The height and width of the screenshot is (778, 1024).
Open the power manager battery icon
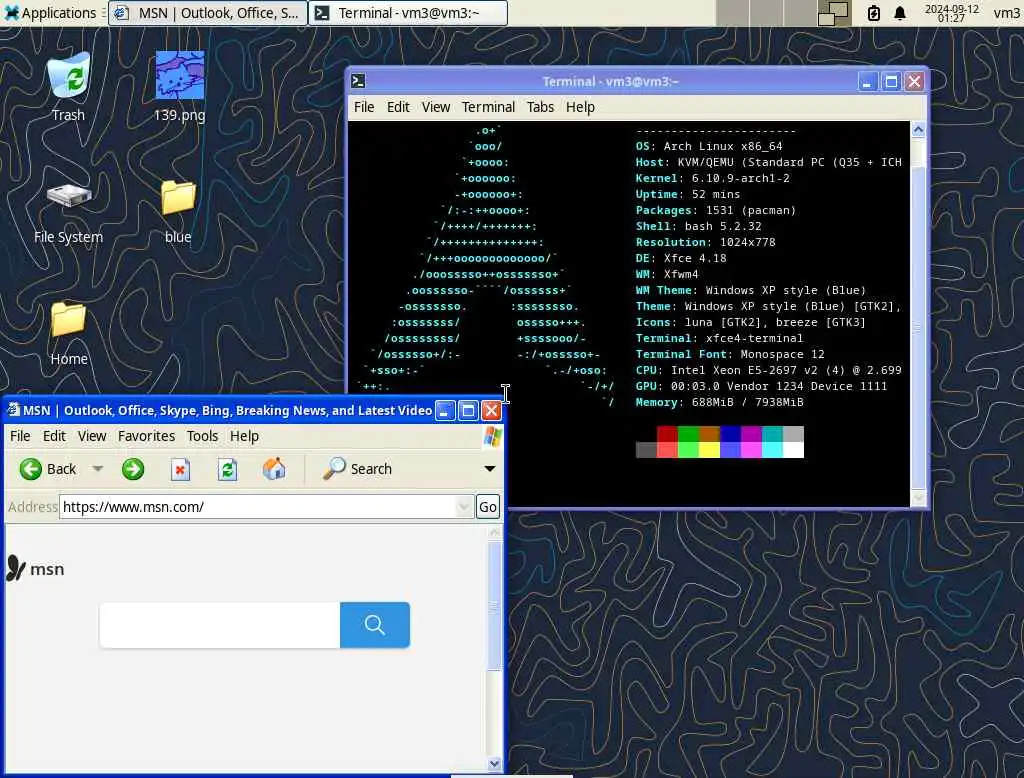873,13
